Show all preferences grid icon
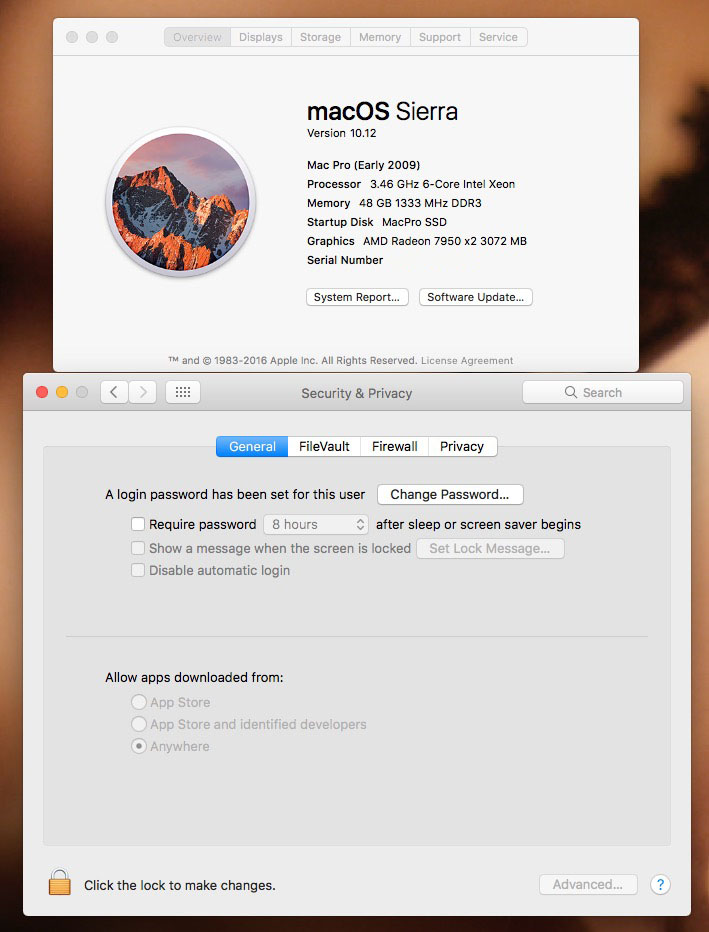This screenshot has width=709, height=932. tap(182, 392)
